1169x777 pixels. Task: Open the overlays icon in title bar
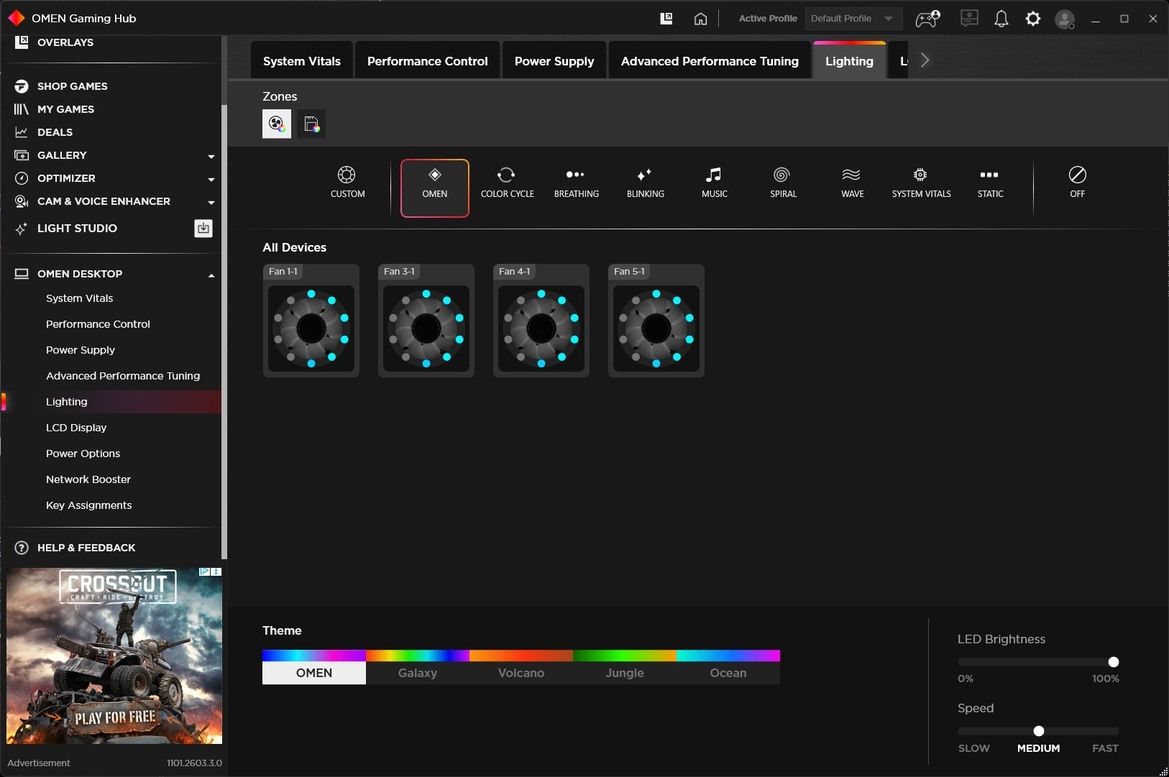[x=667, y=18]
